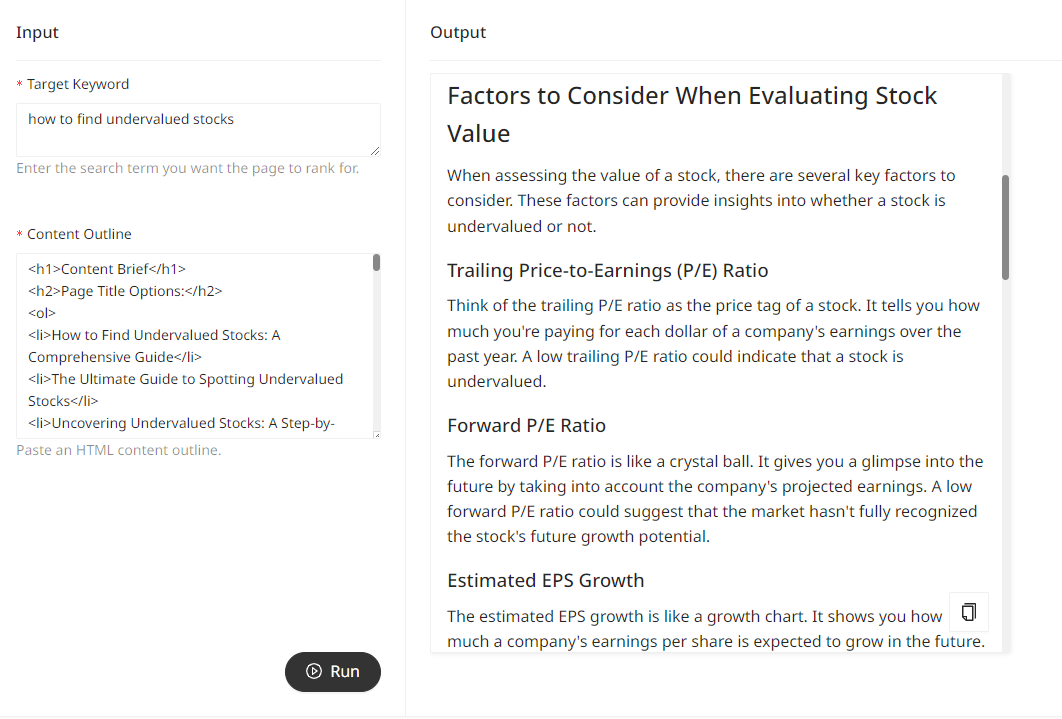Click the red asterisk beside Target Keyword
1062x719 pixels.
[18, 84]
